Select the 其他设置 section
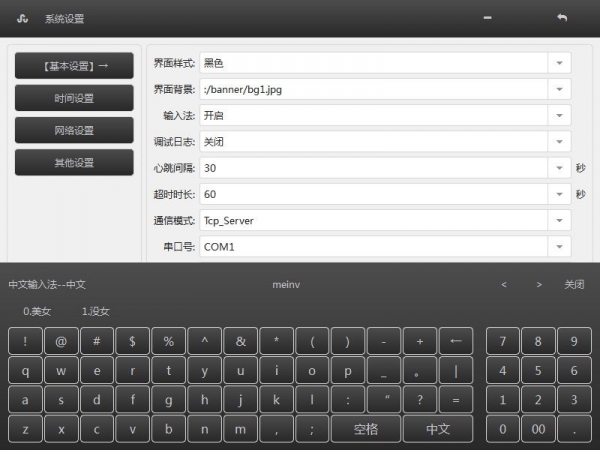The width and height of the screenshot is (600, 450). click(74, 162)
